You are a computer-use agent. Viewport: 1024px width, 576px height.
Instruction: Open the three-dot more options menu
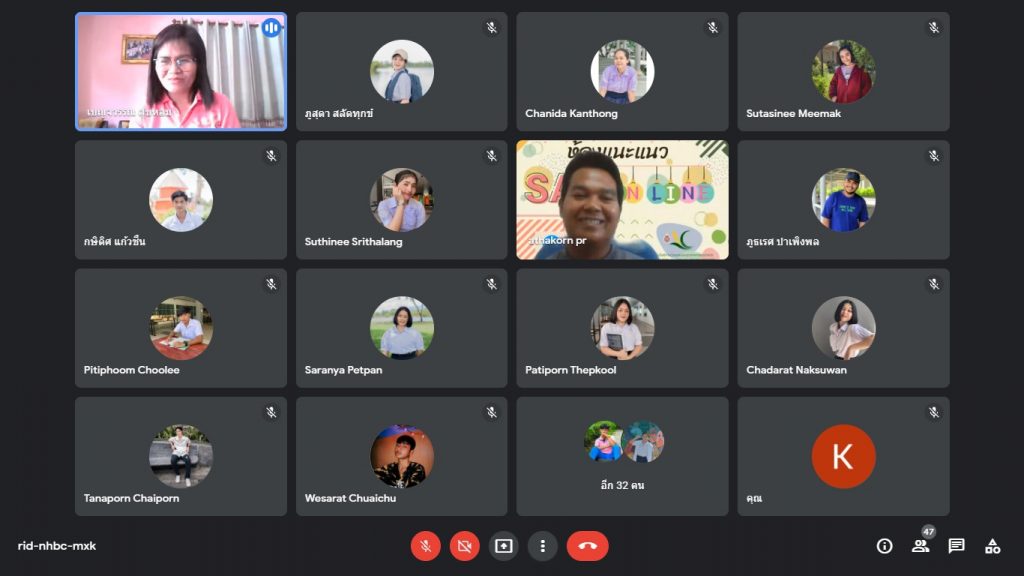click(x=542, y=546)
